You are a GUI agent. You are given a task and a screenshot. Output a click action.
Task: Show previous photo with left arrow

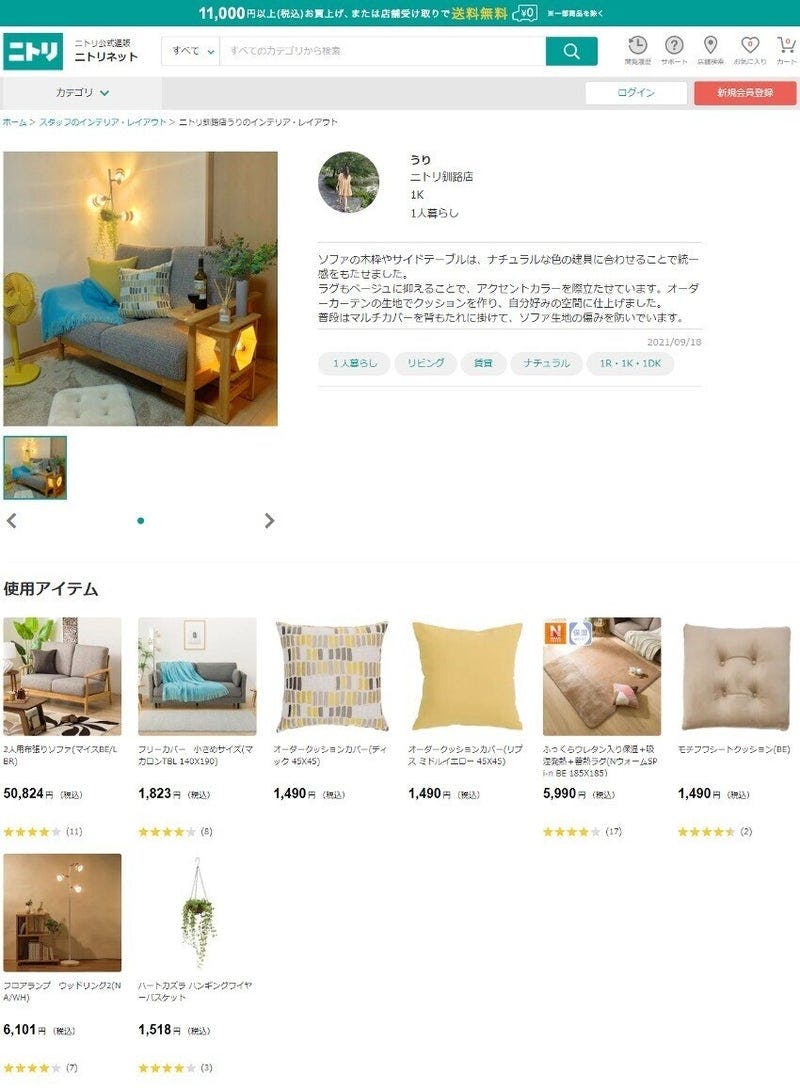[11, 521]
